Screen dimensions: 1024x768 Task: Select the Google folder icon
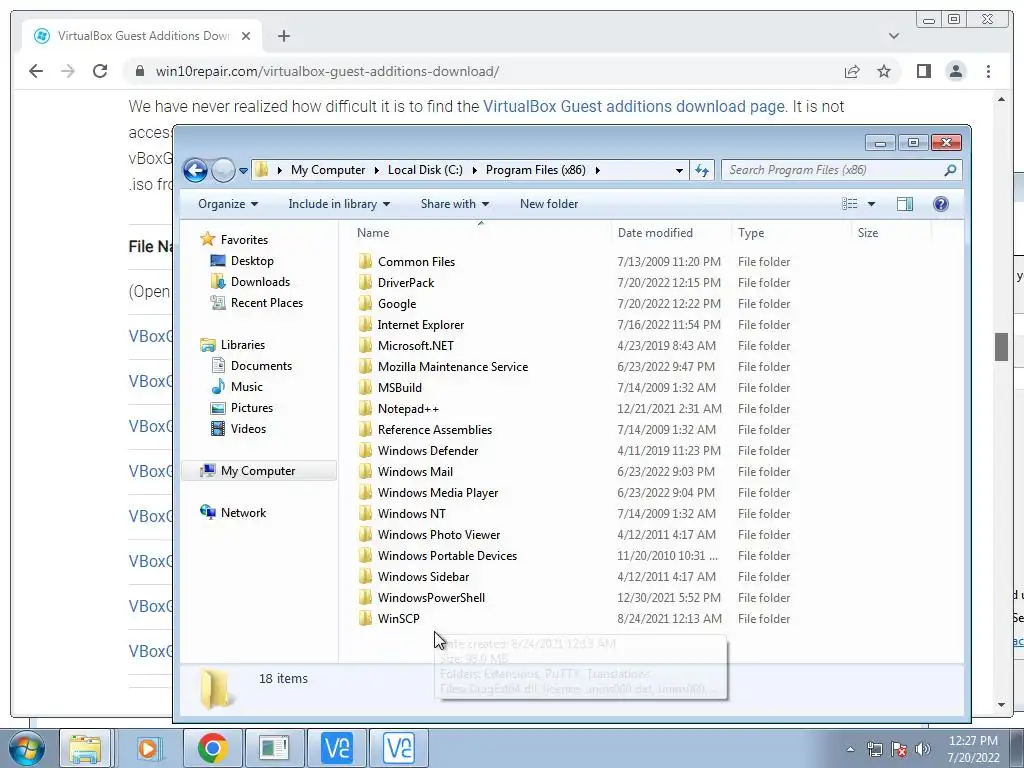365,303
